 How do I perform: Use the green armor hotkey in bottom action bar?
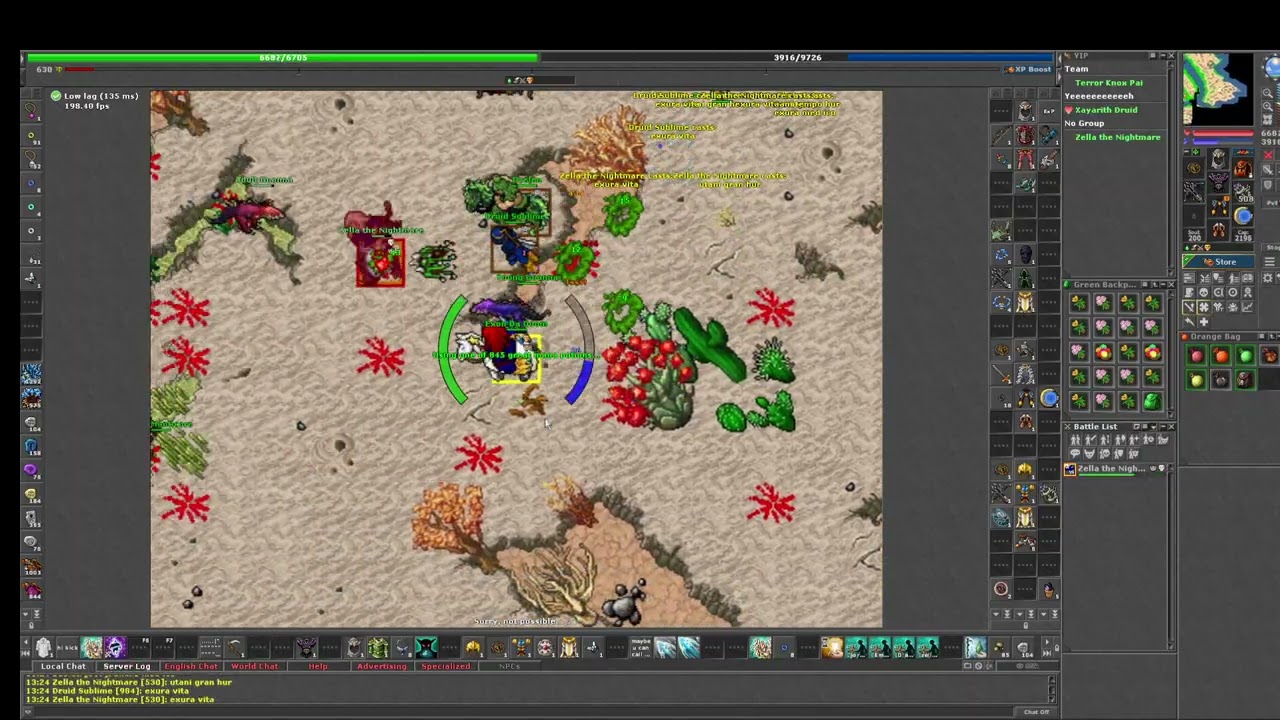point(378,648)
